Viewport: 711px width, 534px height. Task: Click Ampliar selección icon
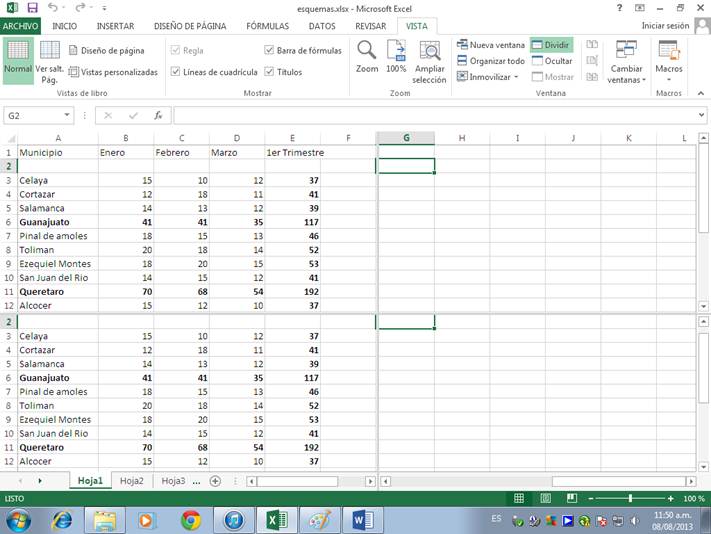(x=429, y=53)
